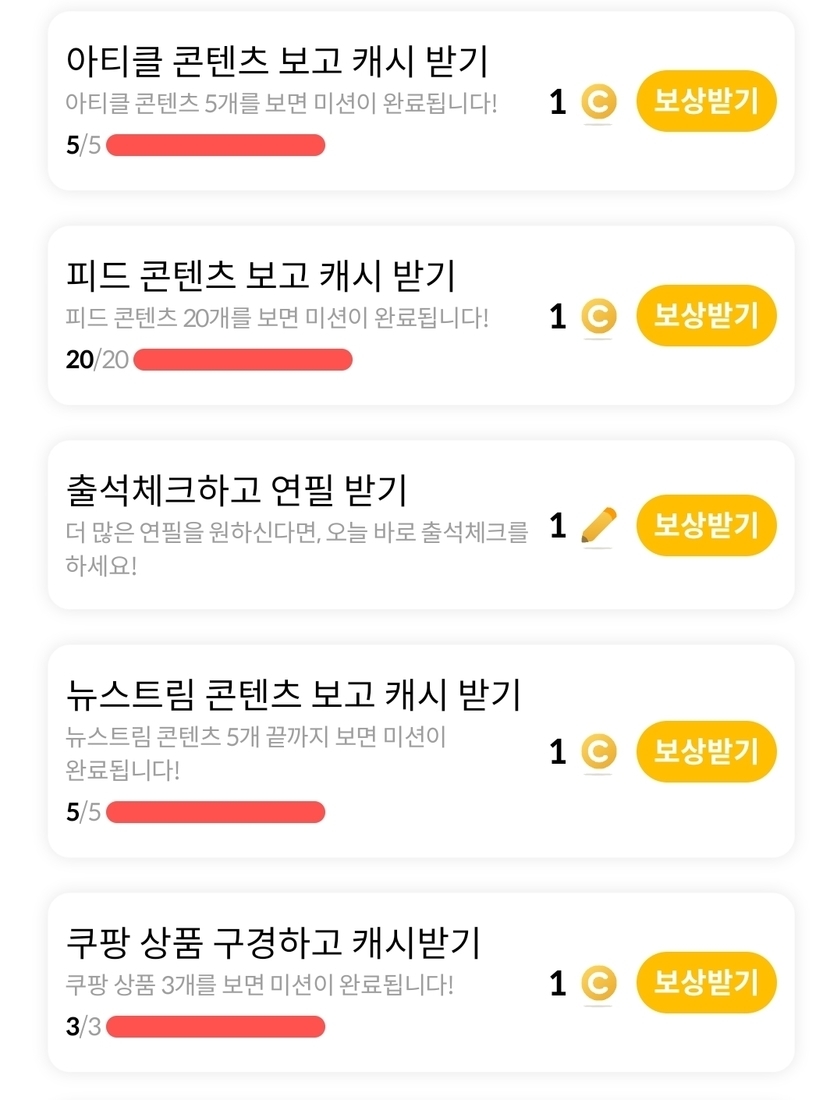
Task: Claim reward for 아티클 콘텐츠 mission
Action: 706,102
